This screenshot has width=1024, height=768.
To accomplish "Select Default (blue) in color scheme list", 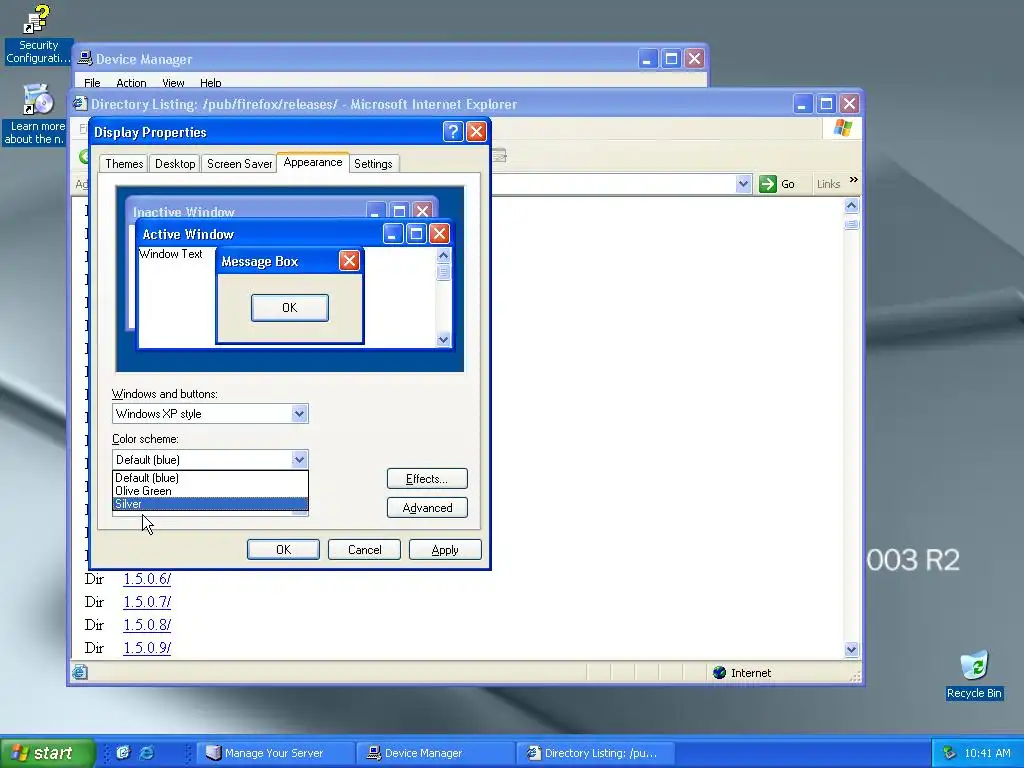I will tap(210, 477).
